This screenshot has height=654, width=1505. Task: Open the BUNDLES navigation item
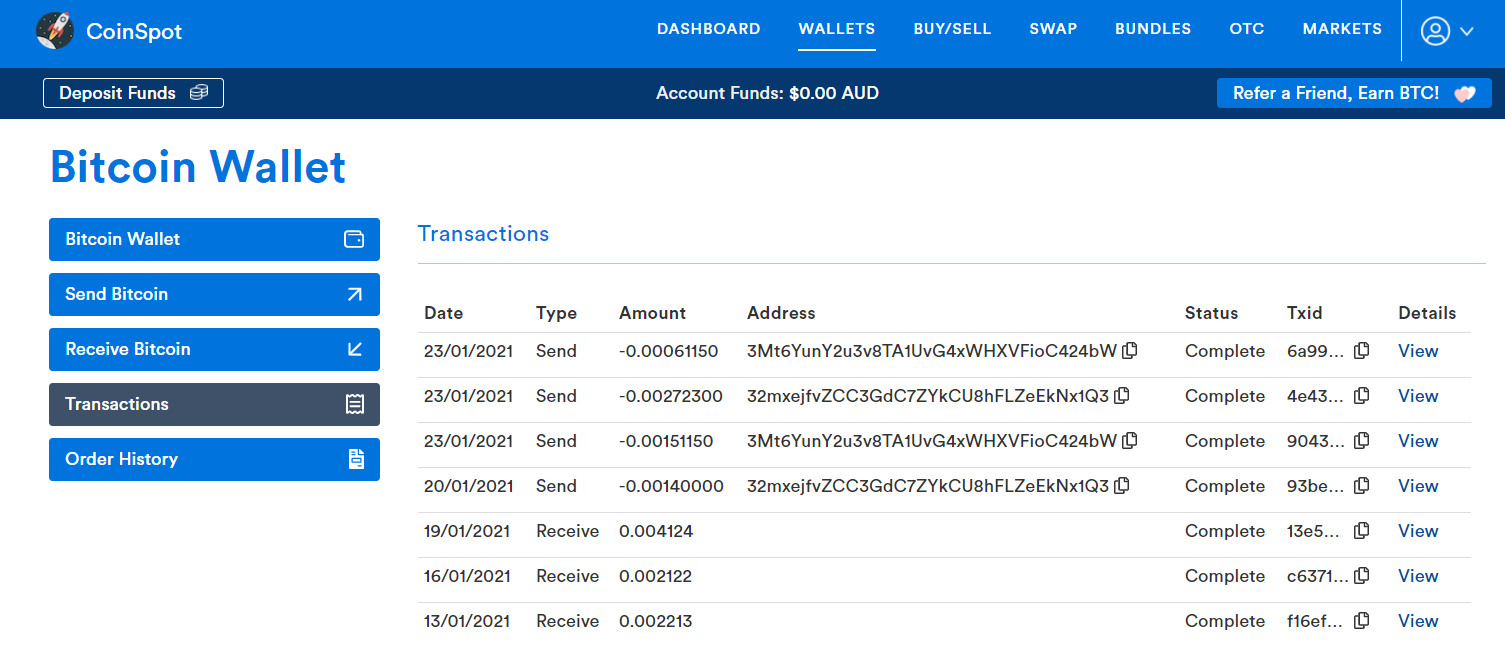1153,29
